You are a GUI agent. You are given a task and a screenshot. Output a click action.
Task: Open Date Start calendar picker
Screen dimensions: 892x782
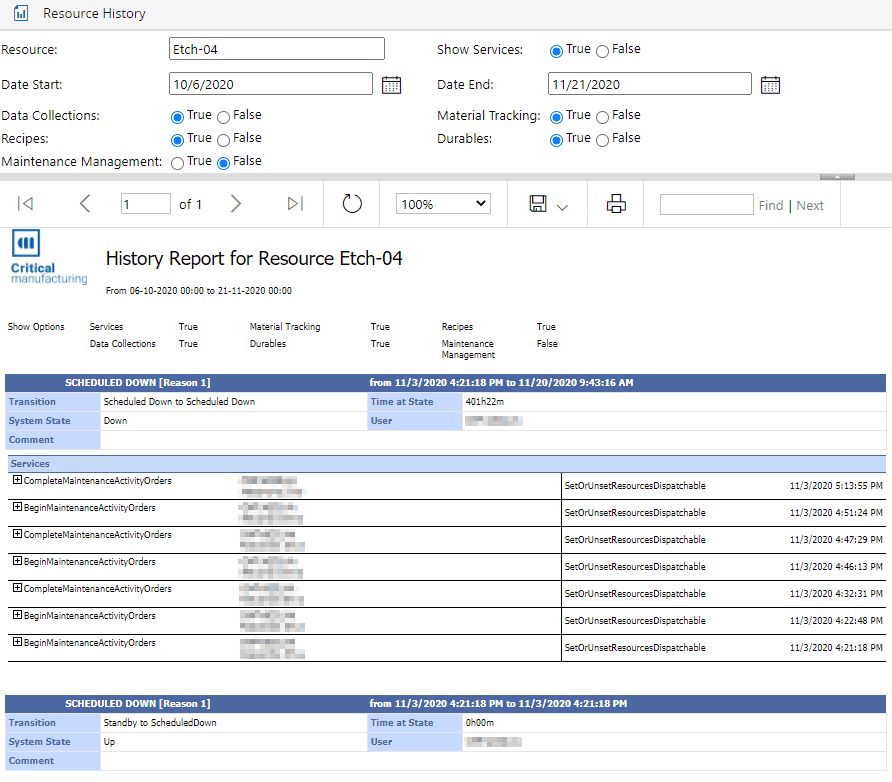point(391,85)
